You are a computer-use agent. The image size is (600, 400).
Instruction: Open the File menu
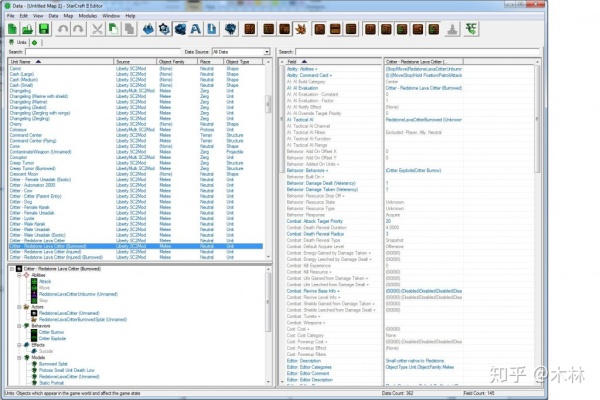tap(11, 16)
